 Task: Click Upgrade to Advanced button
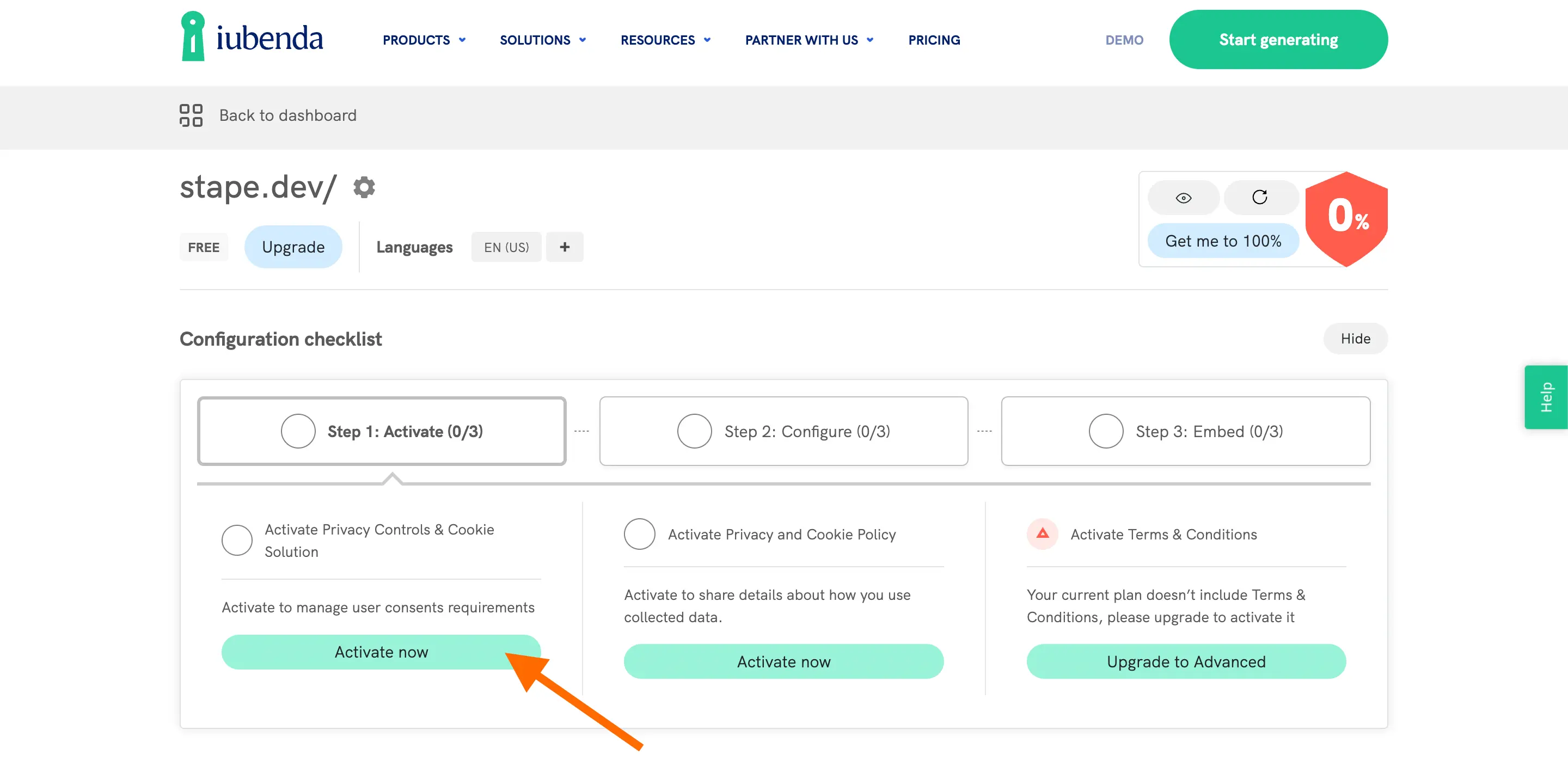point(1186,662)
